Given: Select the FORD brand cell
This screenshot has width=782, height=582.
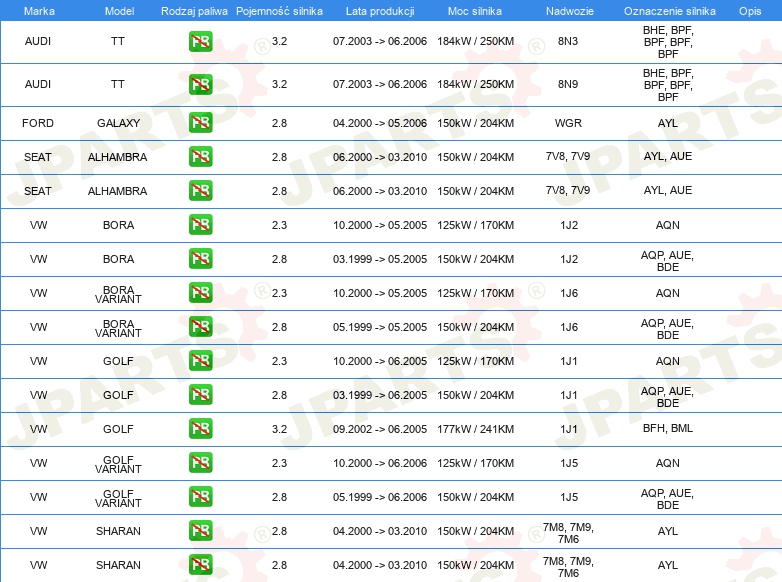Looking at the screenshot, I should point(38,123).
